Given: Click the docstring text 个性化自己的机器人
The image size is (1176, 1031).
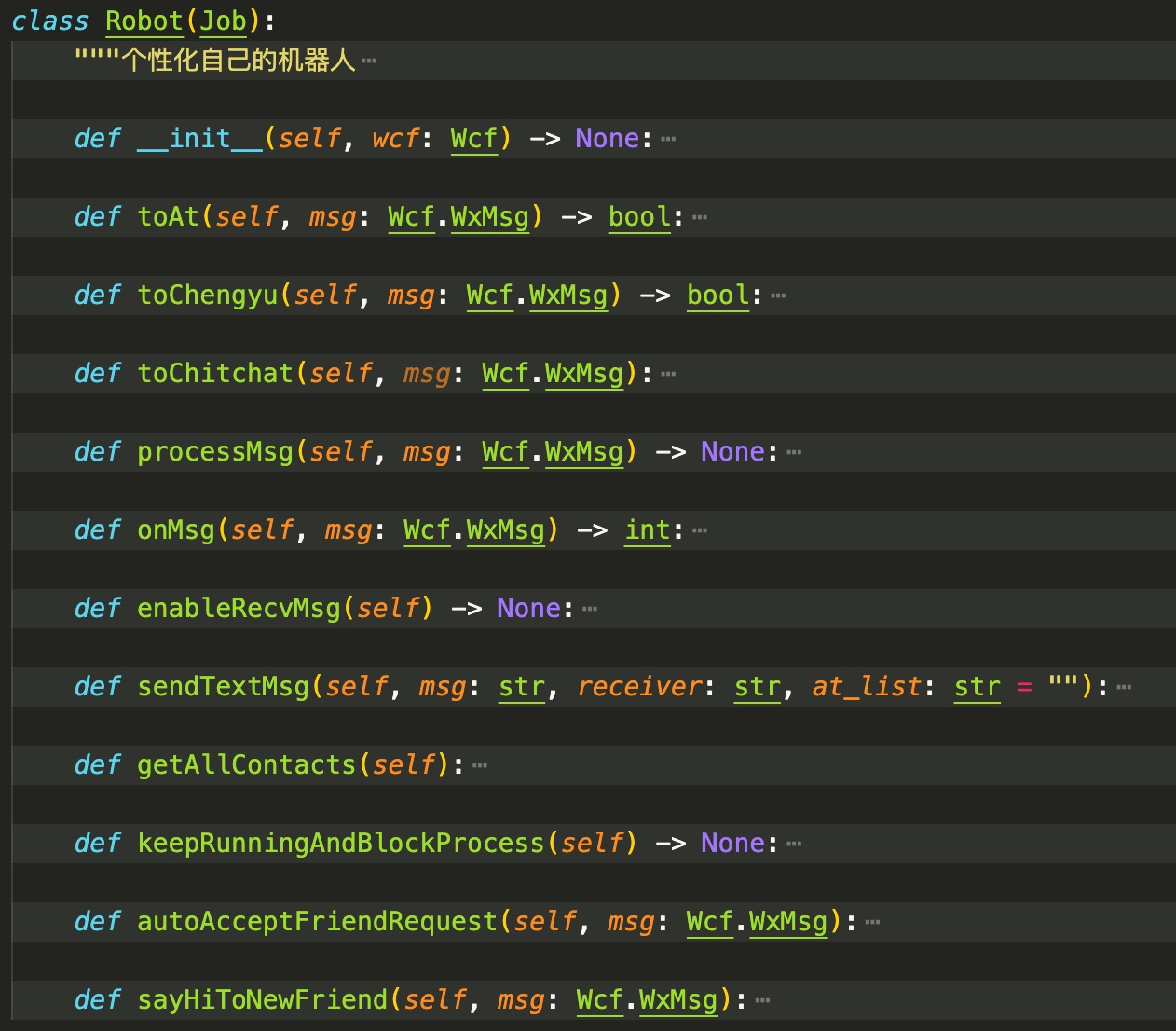Looking at the screenshot, I should [239, 61].
